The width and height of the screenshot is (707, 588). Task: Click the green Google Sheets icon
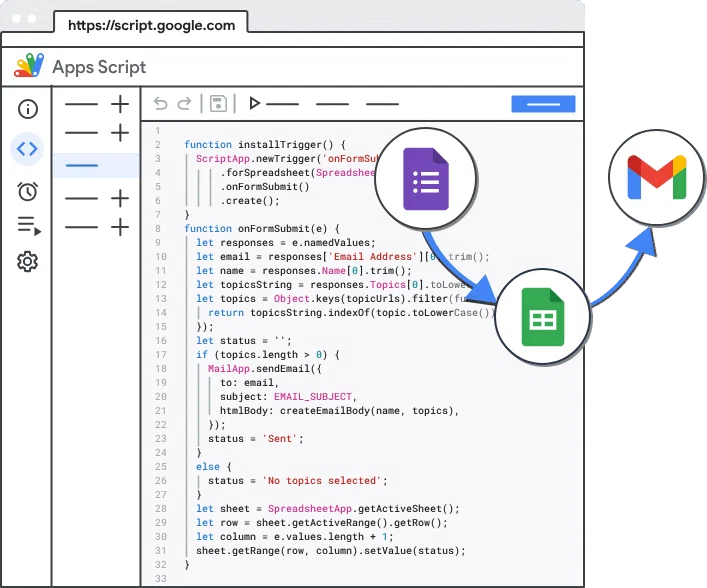point(543,317)
